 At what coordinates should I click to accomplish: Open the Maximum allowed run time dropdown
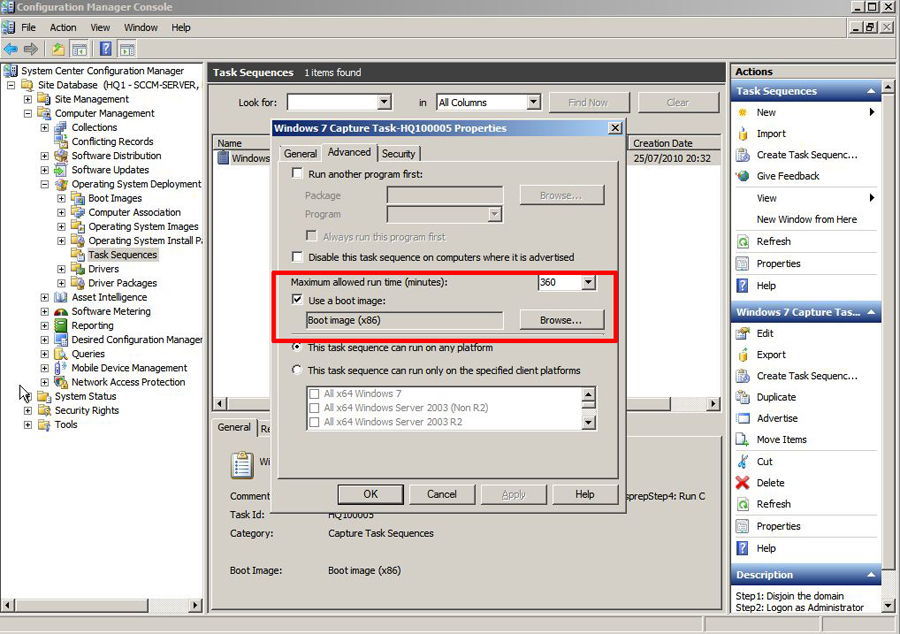pos(588,282)
